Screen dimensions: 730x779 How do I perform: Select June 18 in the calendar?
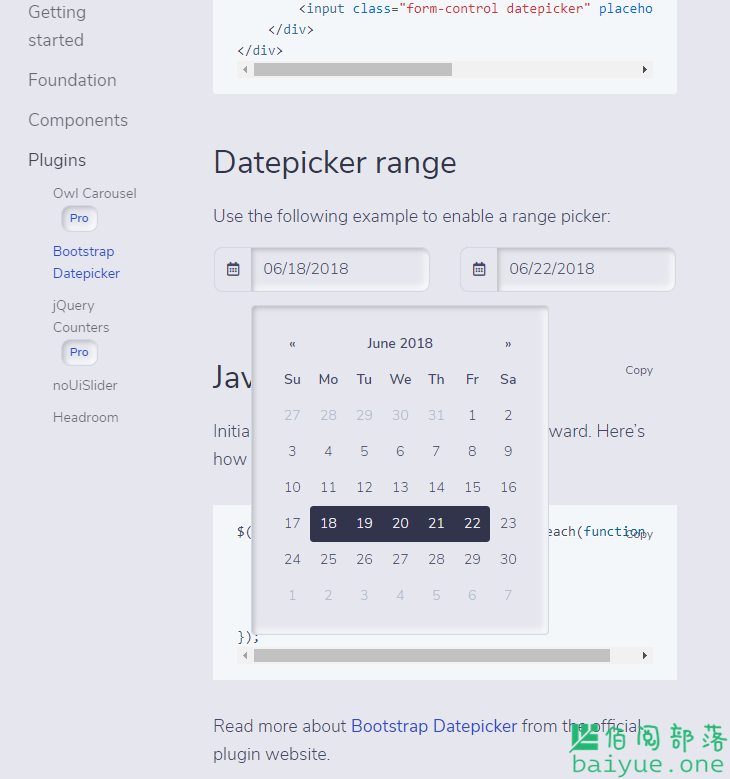pos(328,524)
